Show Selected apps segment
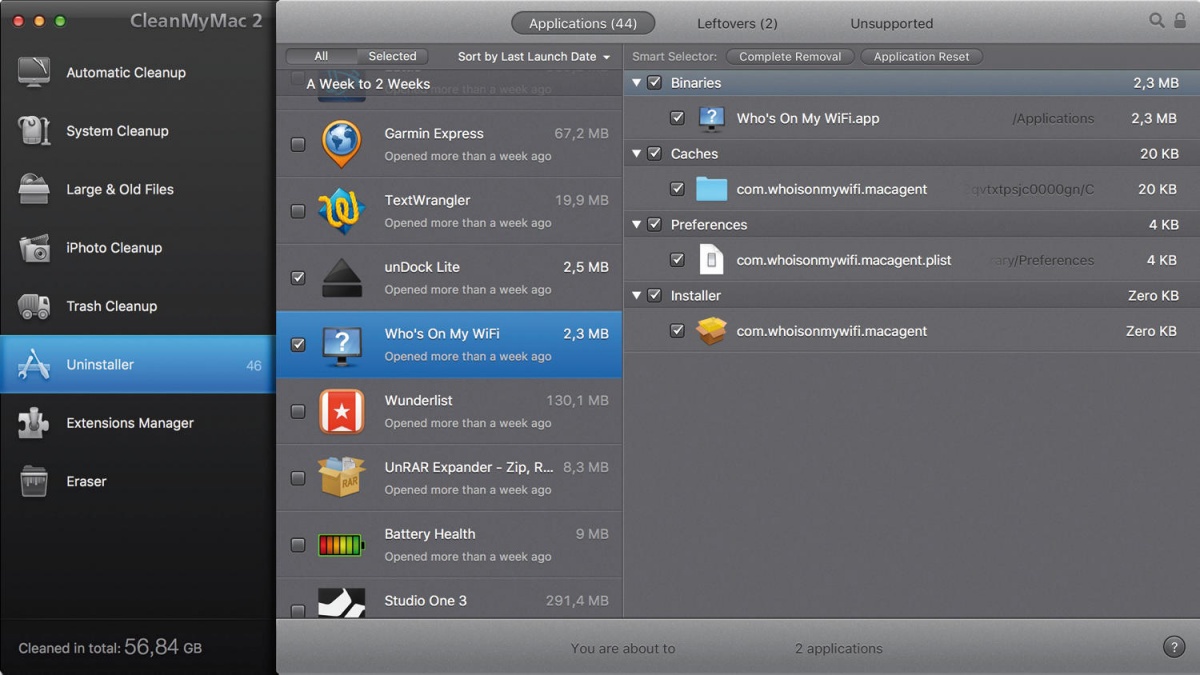The height and width of the screenshot is (675, 1200). 392,57
